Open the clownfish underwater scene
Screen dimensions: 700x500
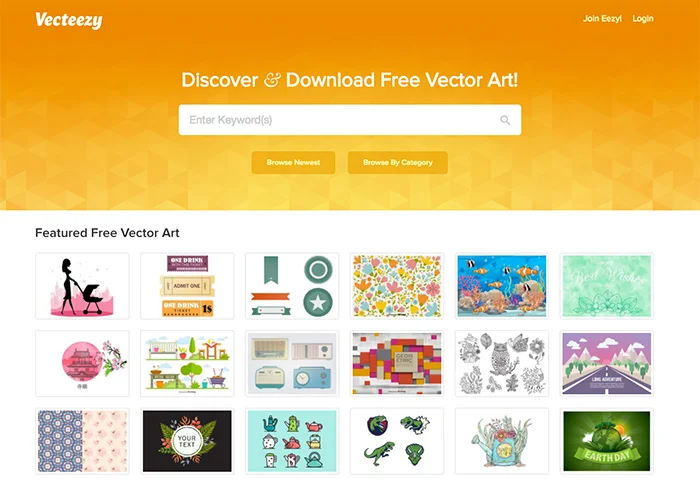pyautogui.click(x=502, y=286)
